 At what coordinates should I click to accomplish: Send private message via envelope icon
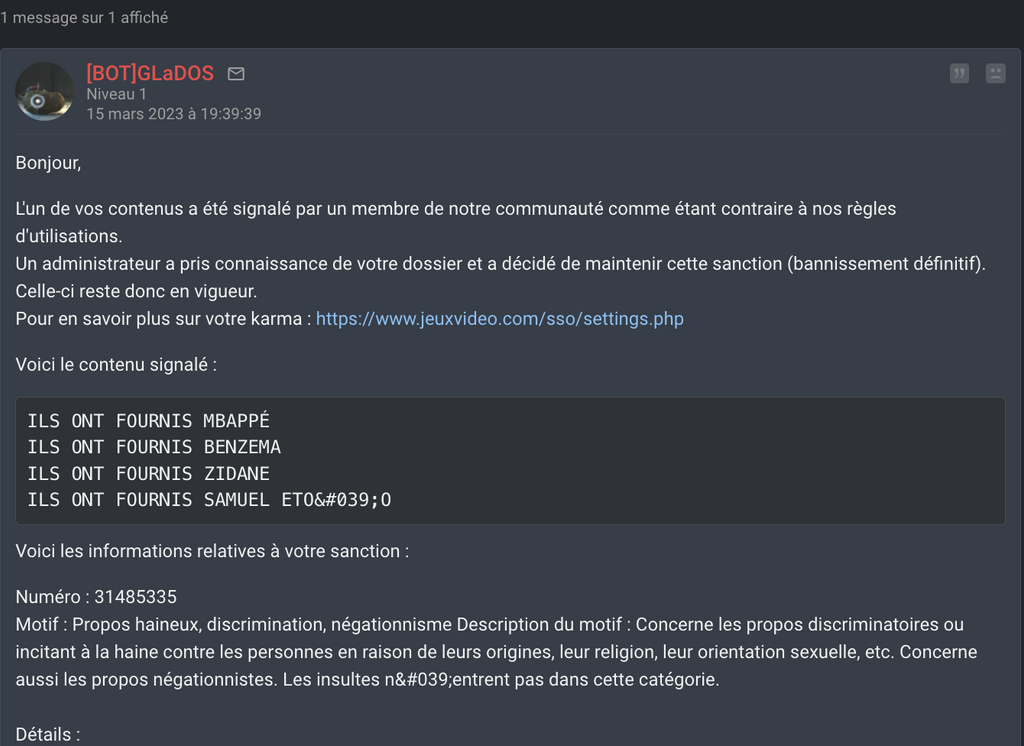tap(236, 74)
